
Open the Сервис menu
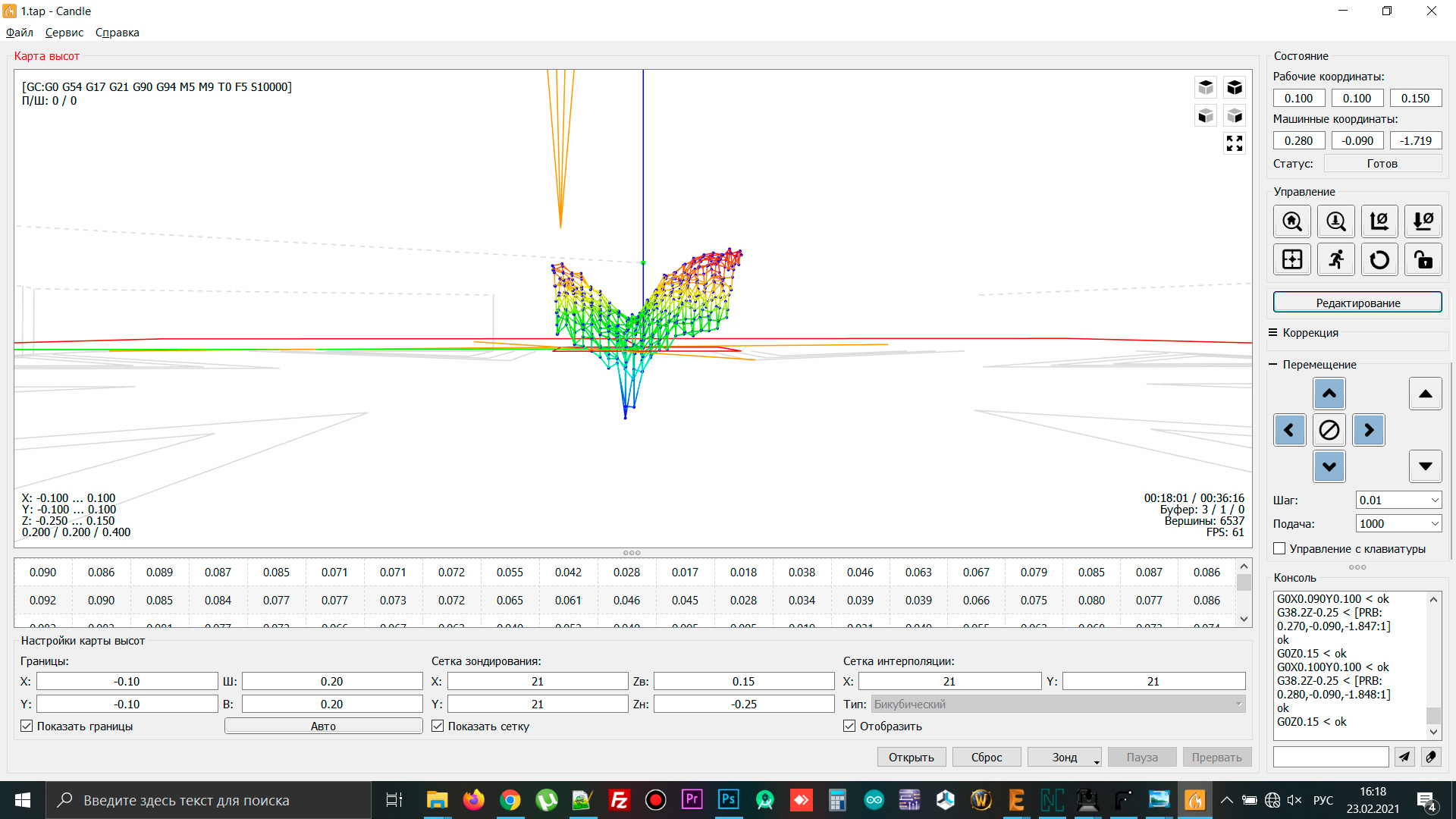(64, 33)
